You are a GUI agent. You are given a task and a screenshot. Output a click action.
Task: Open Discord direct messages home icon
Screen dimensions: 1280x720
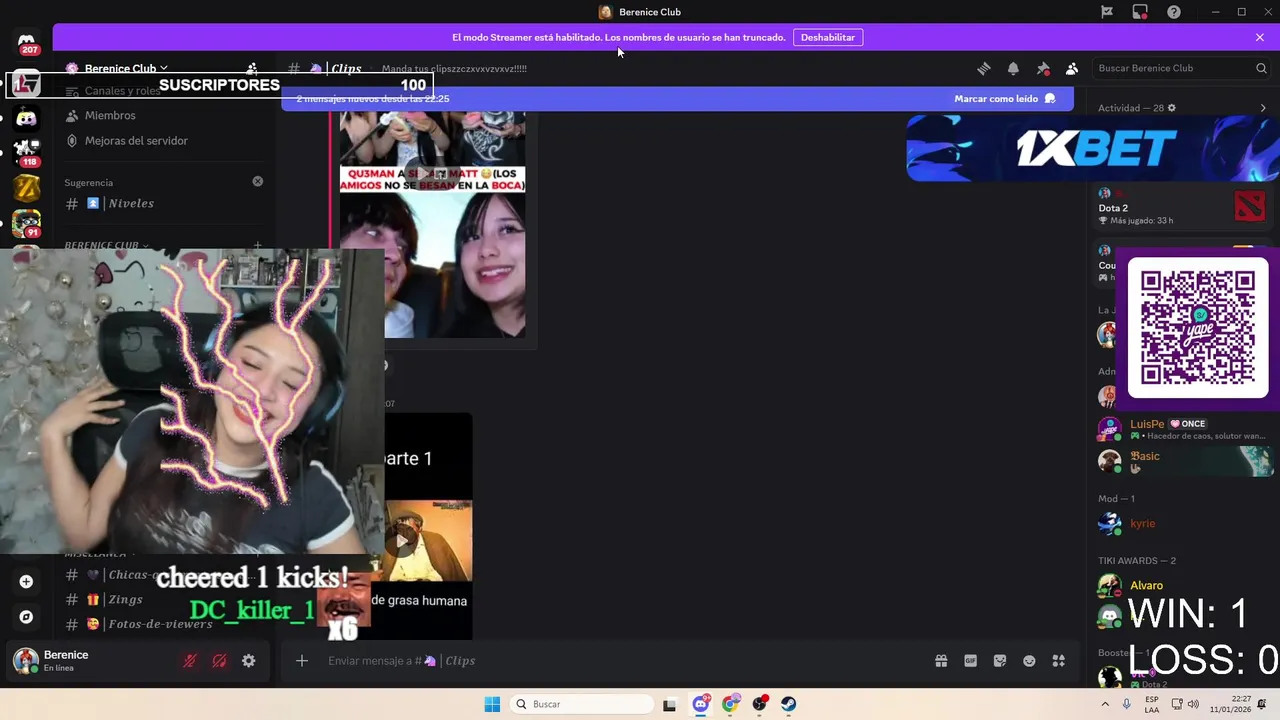point(27,42)
